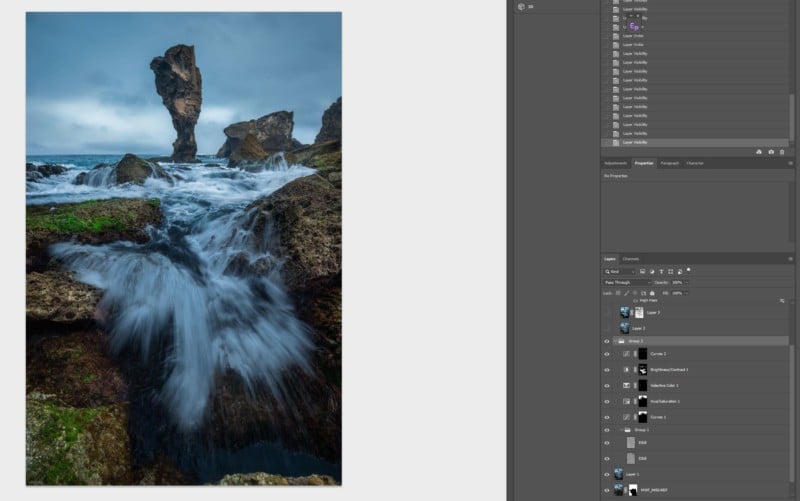The width and height of the screenshot is (800, 501).
Task: Open the Properties panel flyout menu
Action: click(790, 163)
